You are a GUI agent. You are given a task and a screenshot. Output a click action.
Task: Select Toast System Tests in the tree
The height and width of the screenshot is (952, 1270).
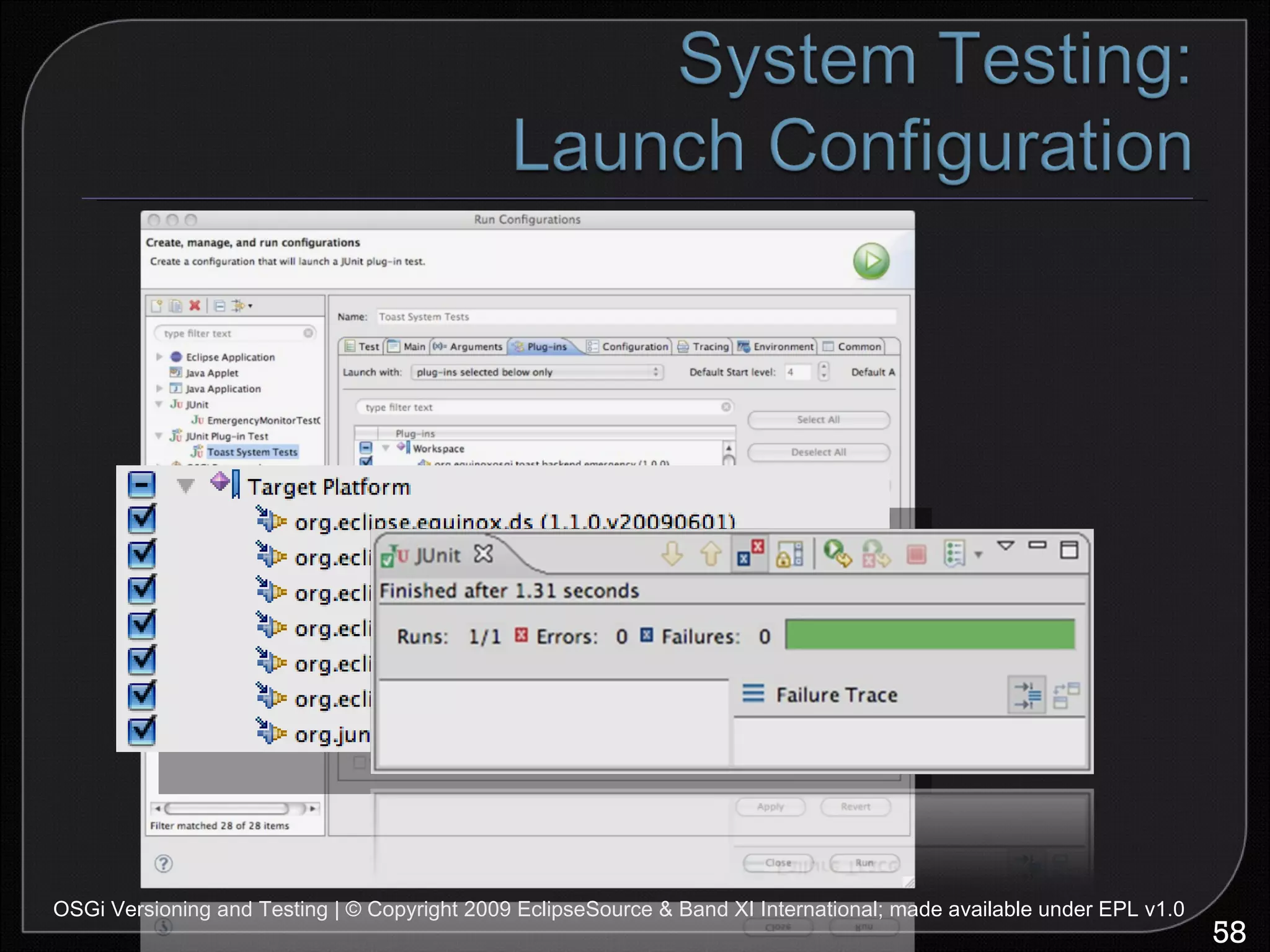[x=252, y=452]
